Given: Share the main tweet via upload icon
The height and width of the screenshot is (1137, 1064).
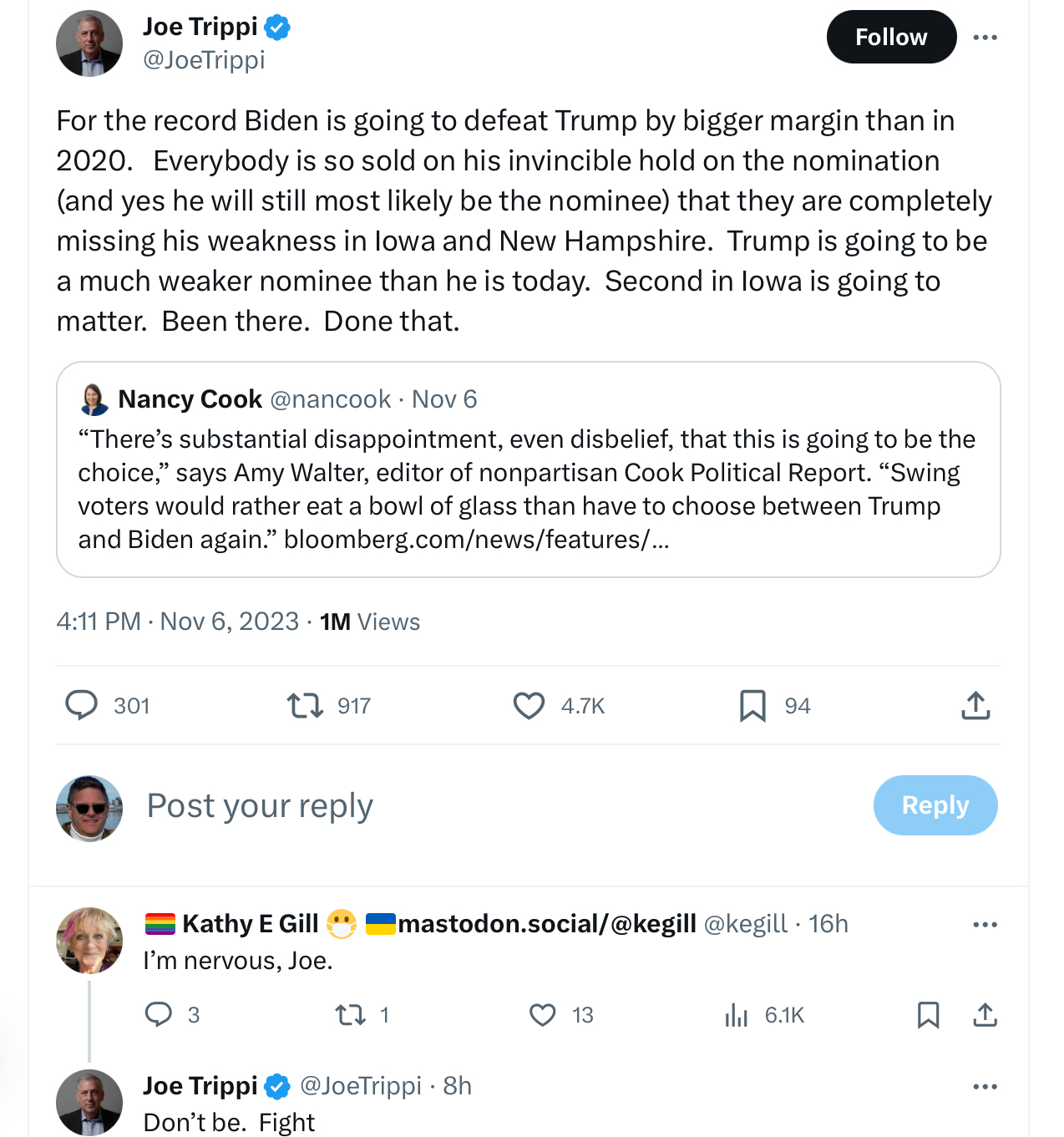Looking at the screenshot, I should (x=975, y=706).
